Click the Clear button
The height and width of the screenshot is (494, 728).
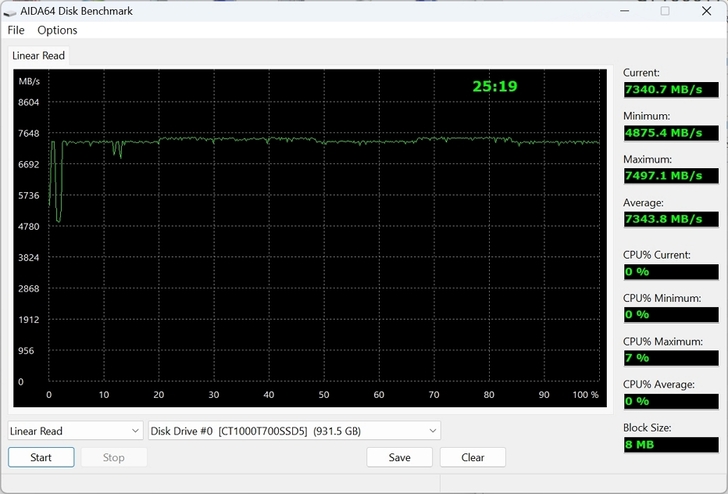[472, 457]
